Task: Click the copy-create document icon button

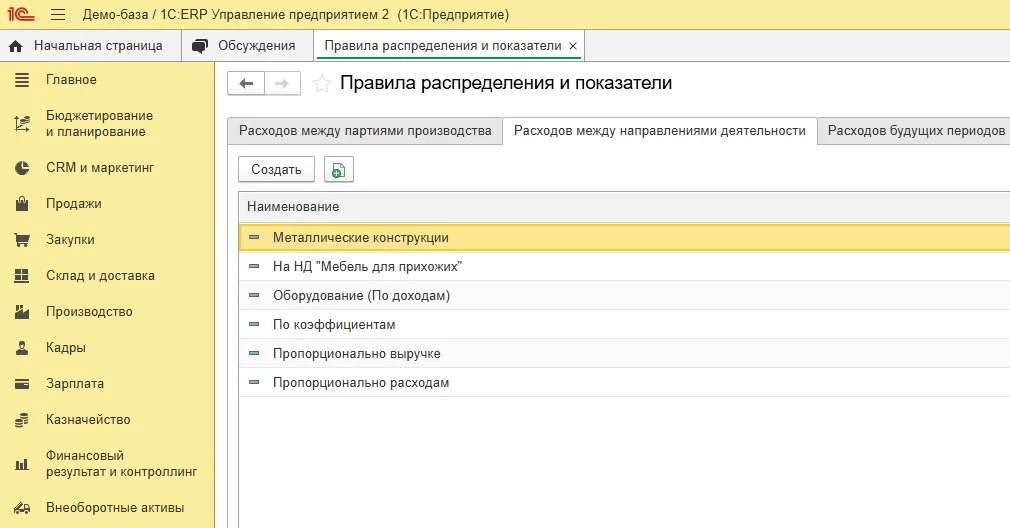Action: pyautogui.click(x=339, y=169)
